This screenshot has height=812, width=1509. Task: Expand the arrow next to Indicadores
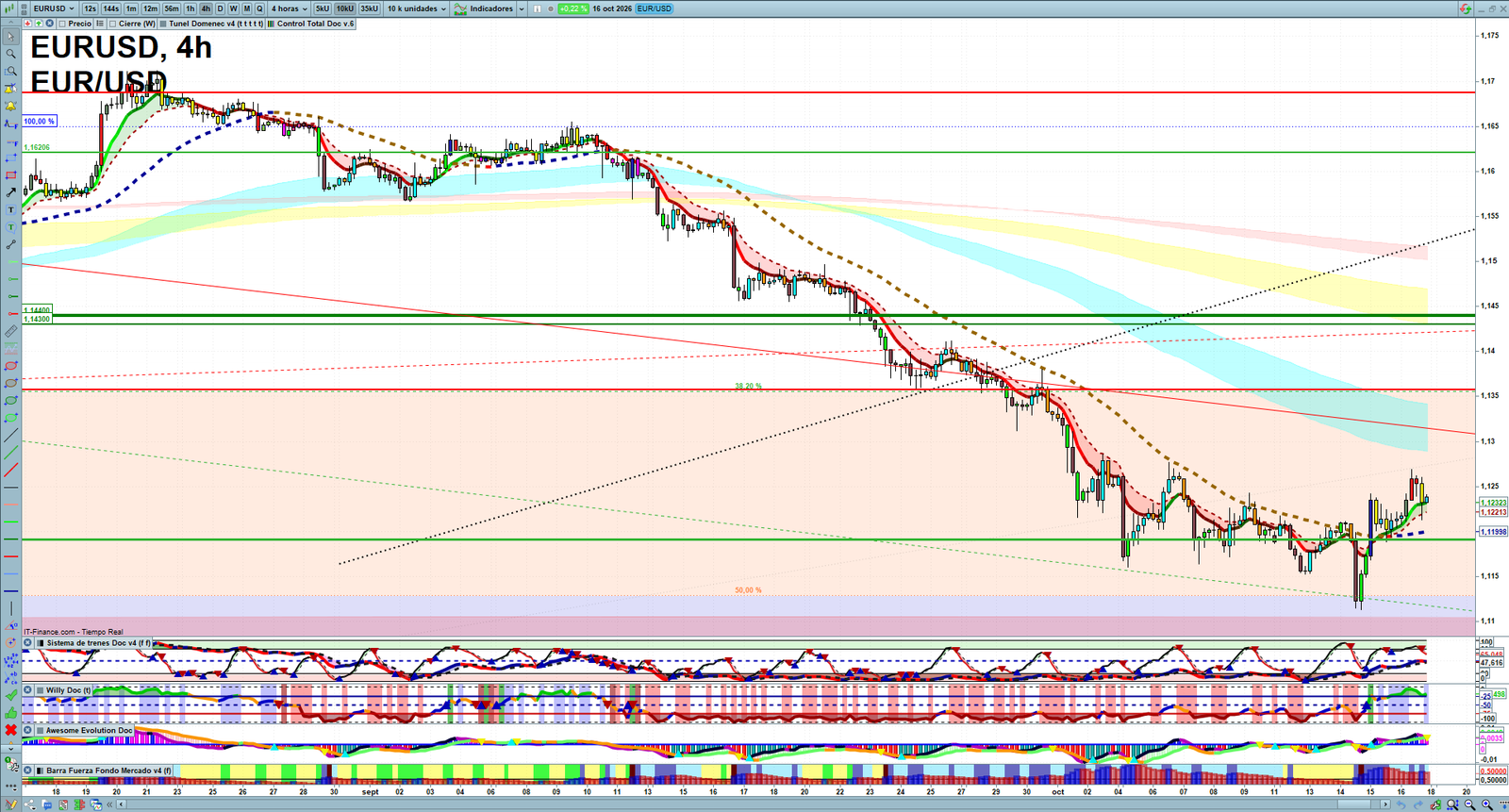click(x=522, y=8)
